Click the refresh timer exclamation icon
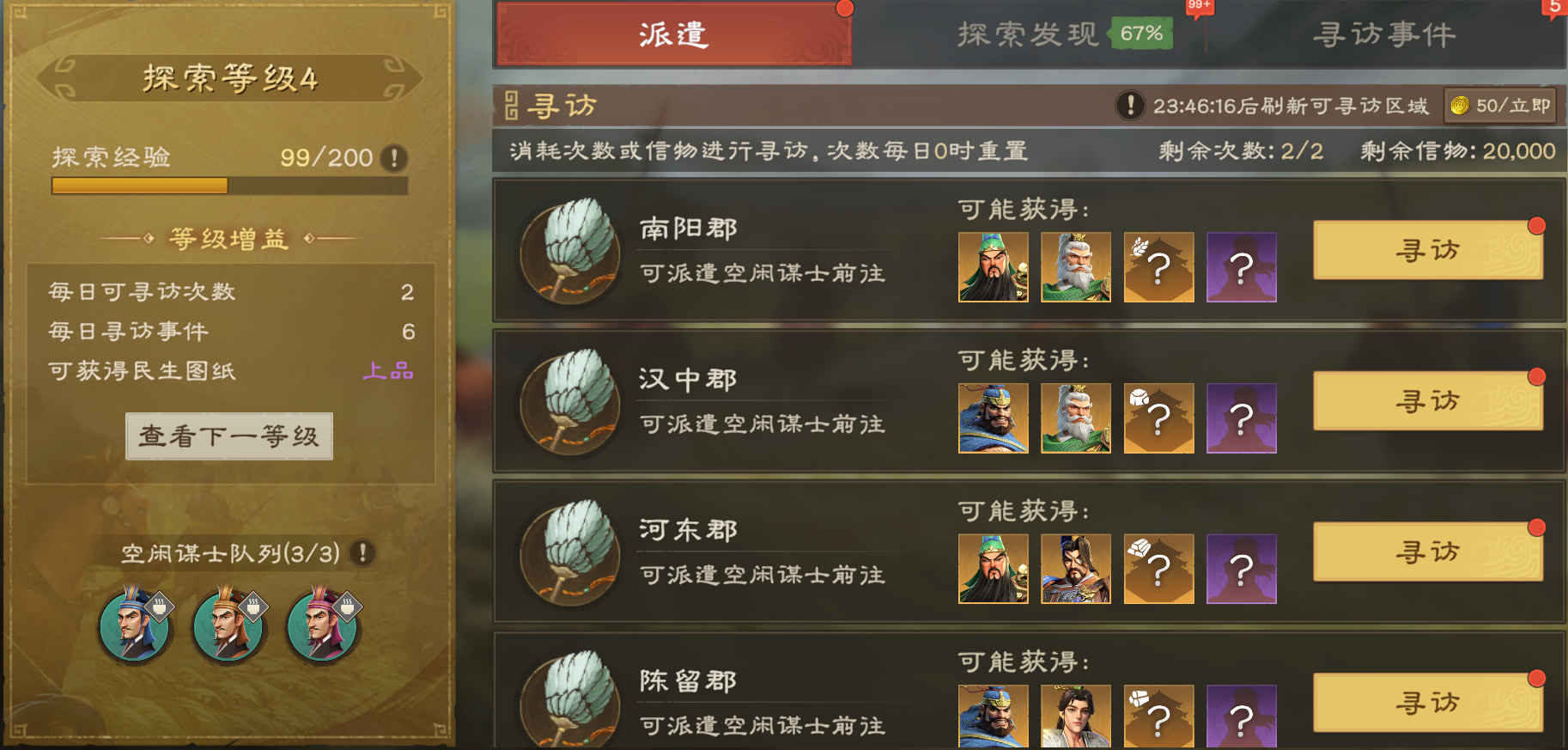 1130,106
